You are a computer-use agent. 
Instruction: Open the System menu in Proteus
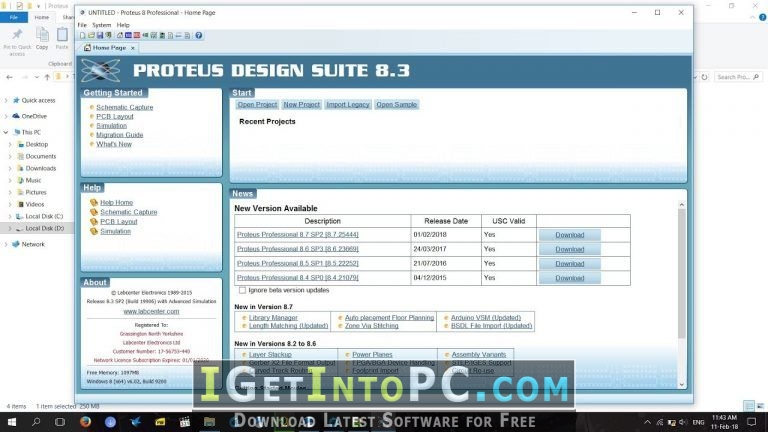(101, 24)
